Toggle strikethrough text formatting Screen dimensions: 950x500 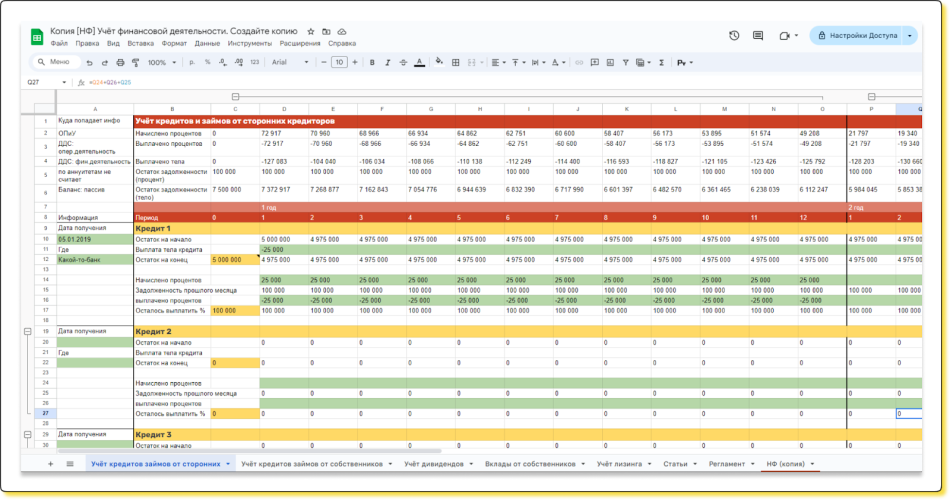401,62
